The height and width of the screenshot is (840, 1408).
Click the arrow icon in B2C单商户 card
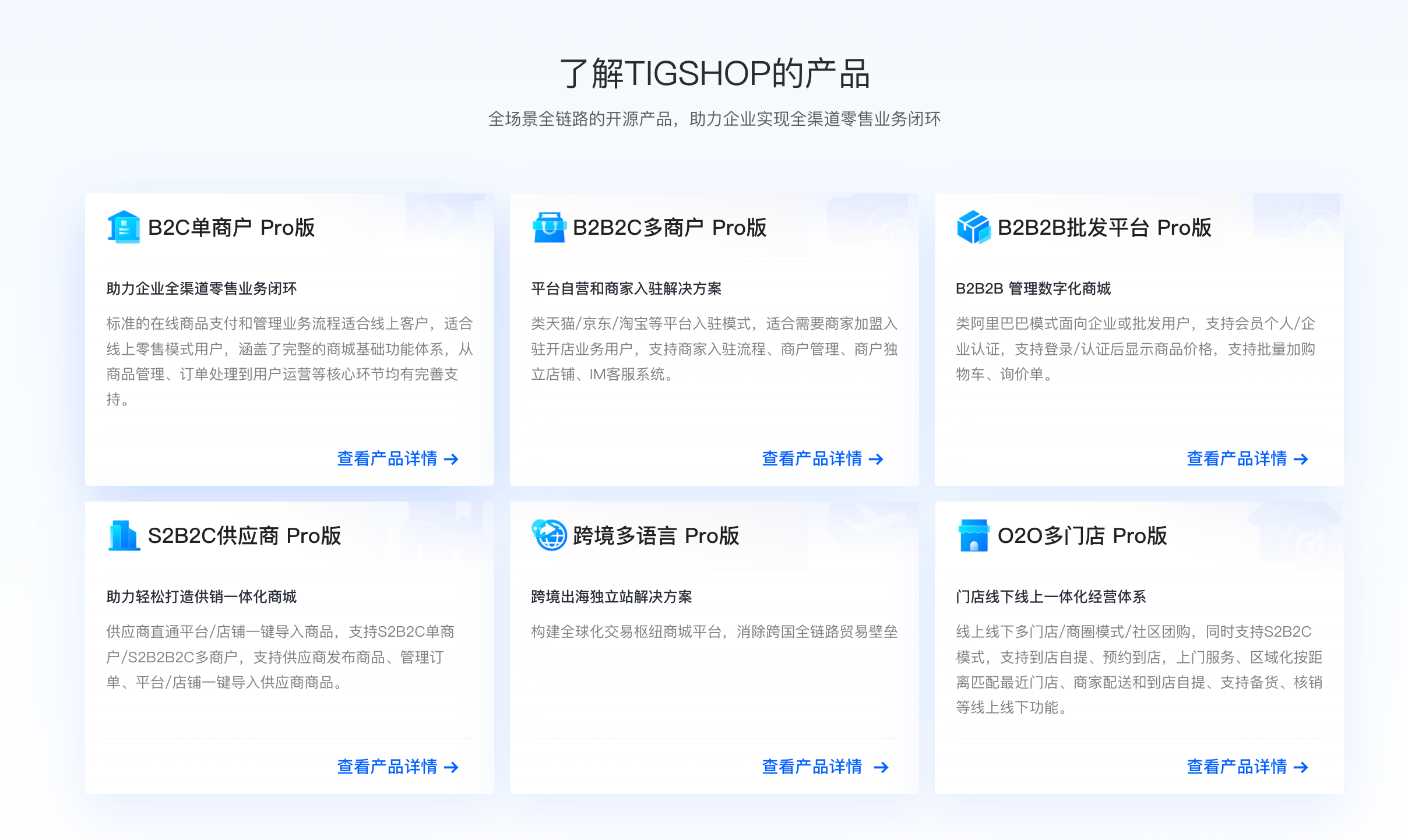451,460
